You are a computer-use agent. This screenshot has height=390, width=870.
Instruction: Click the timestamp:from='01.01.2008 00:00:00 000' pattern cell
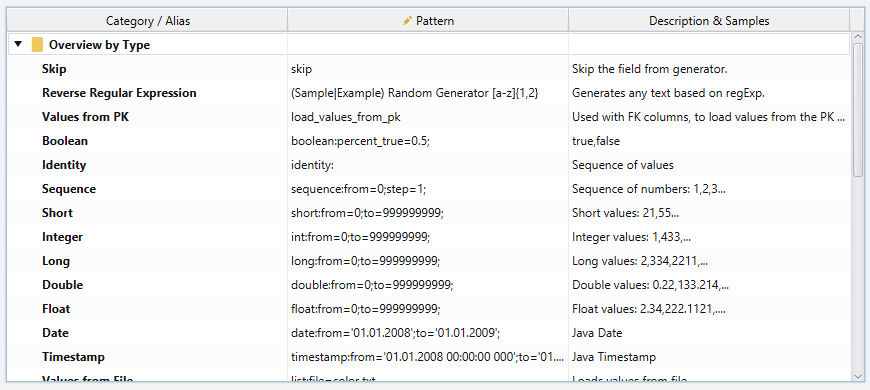(x=428, y=356)
